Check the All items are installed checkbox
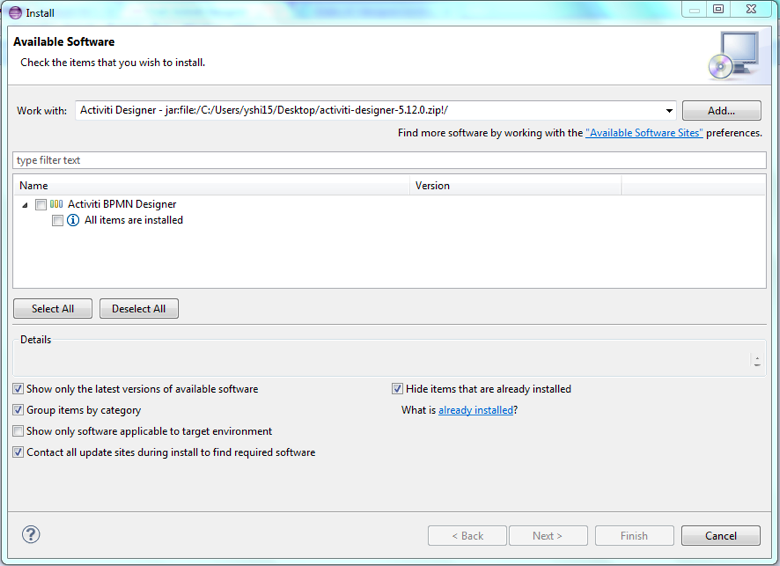 click(58, 220)
